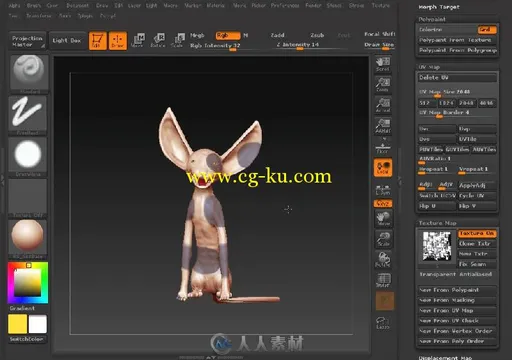Open the material sphere picker
Image resolution: width=512 pixels, height=360 pixels.
[x=28, y=239]
